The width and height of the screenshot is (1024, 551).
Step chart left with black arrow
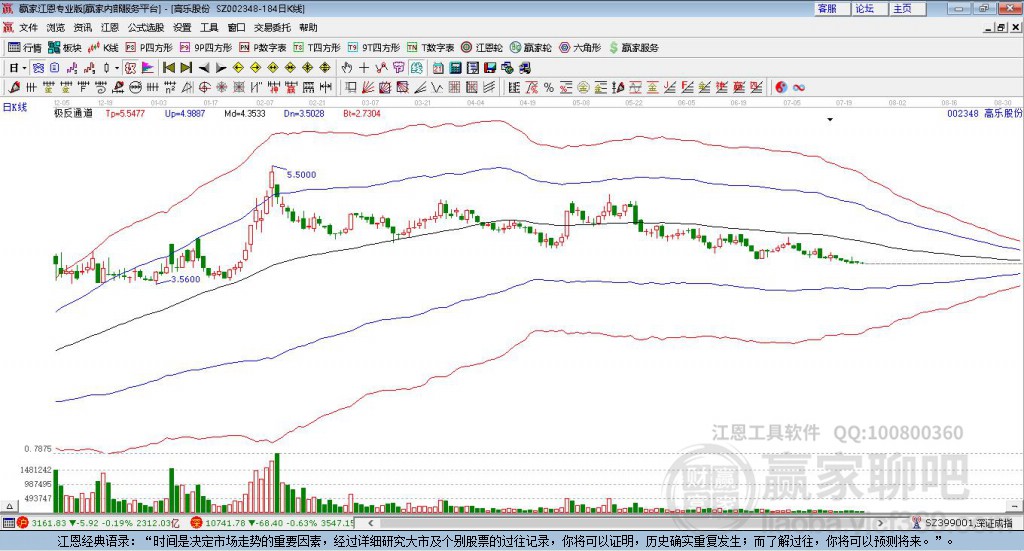tap(204, 68)
